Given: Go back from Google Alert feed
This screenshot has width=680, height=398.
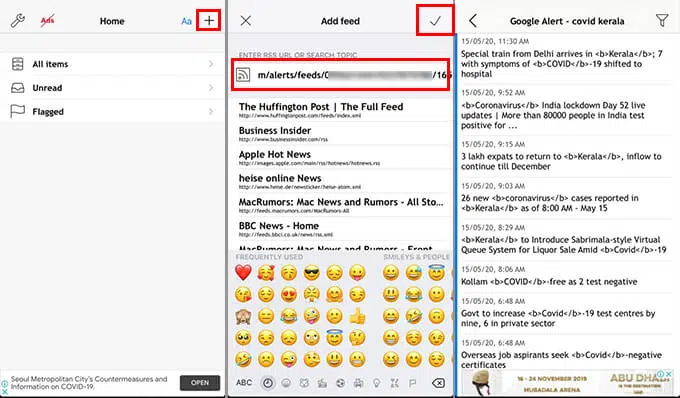Looking at the screenshot, I should point(473,20).
